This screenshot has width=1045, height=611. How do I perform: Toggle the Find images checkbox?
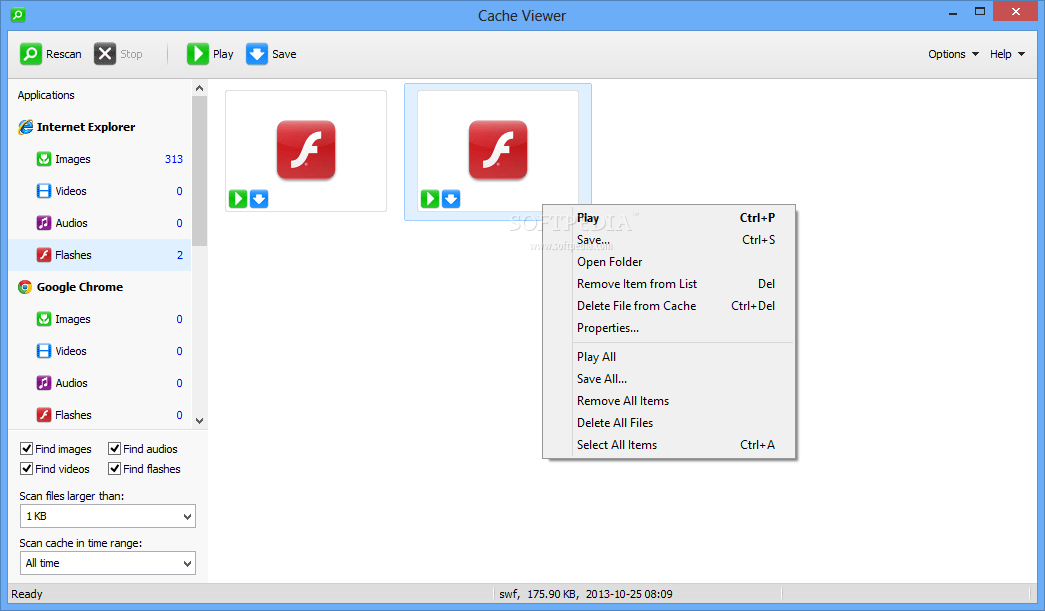coord(27,448)
